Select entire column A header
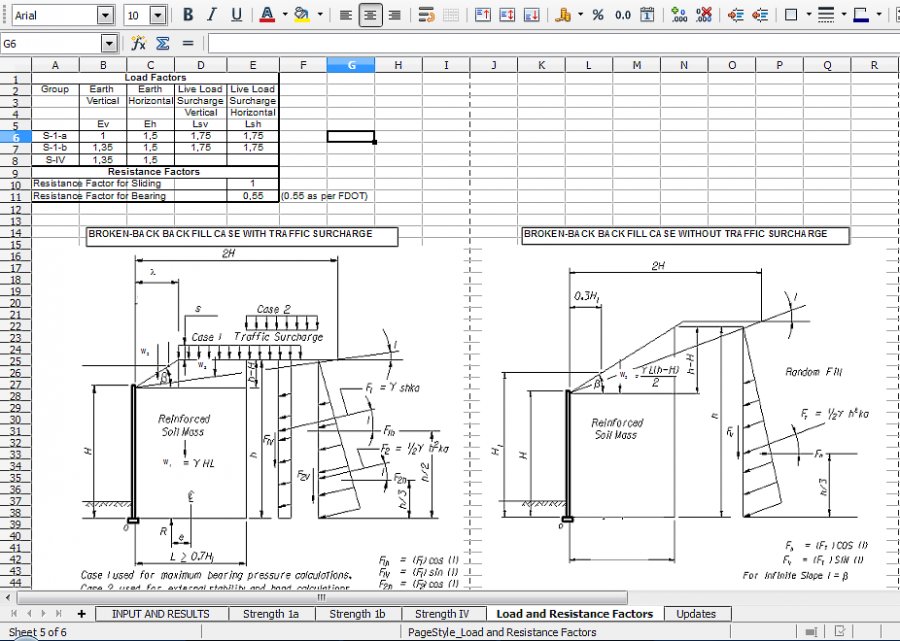This screenshot has width=900, height=641. click(x=55, y=65)
